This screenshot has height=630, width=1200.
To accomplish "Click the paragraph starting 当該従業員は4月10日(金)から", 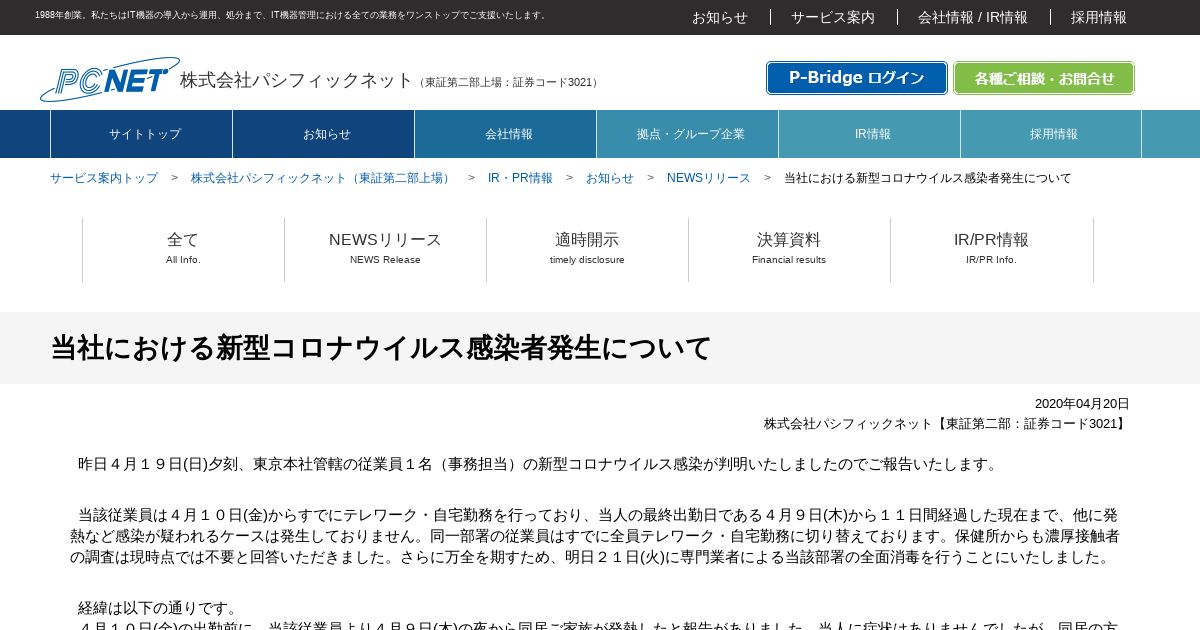I will coord(595,536).
